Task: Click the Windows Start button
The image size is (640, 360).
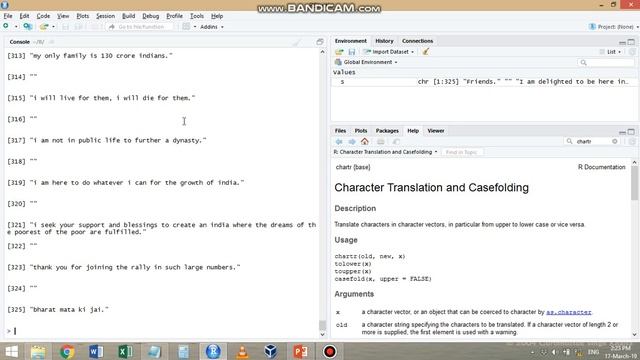Action: coord(12,351)
